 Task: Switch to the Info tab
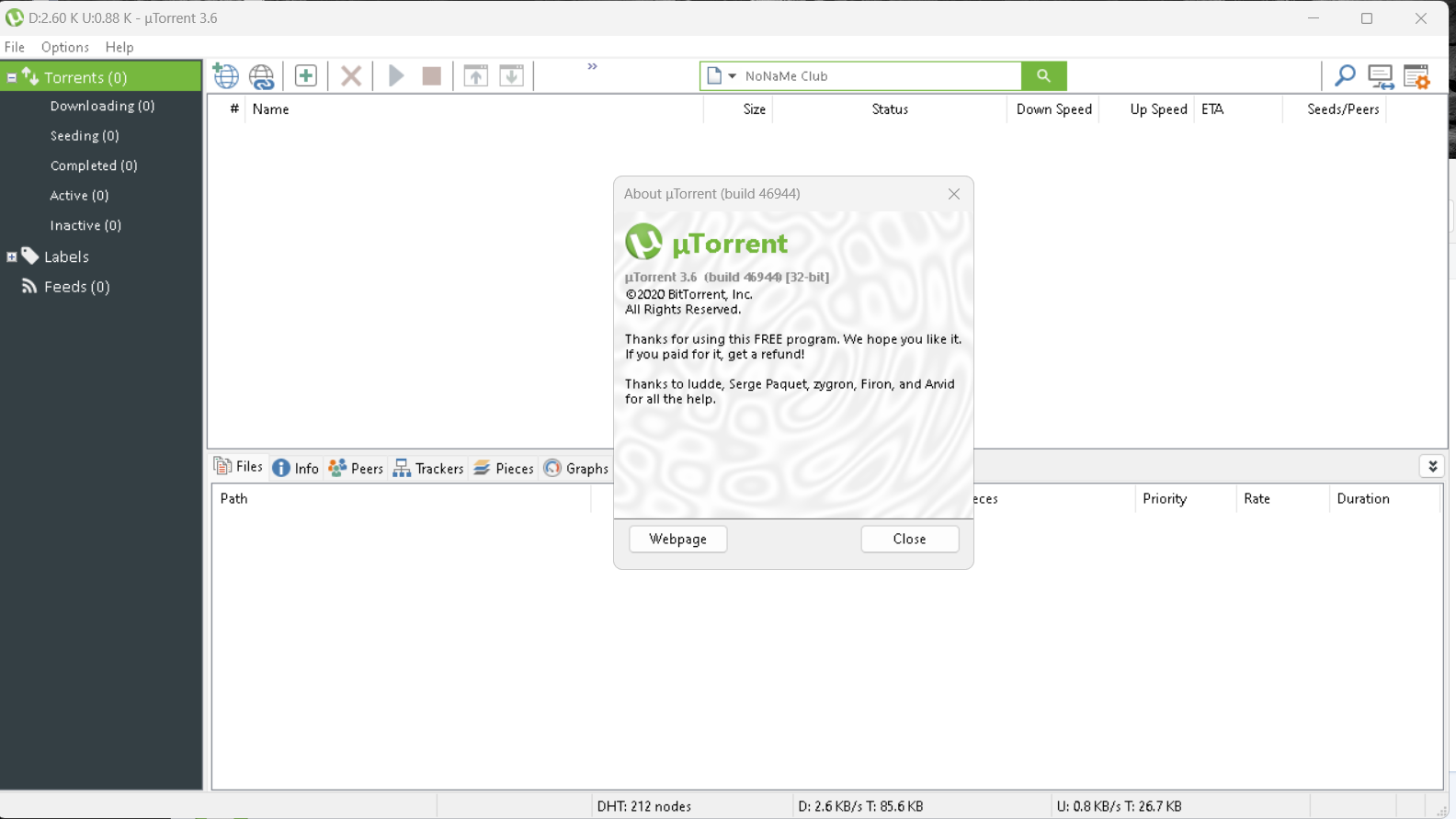tap(296, 469)
